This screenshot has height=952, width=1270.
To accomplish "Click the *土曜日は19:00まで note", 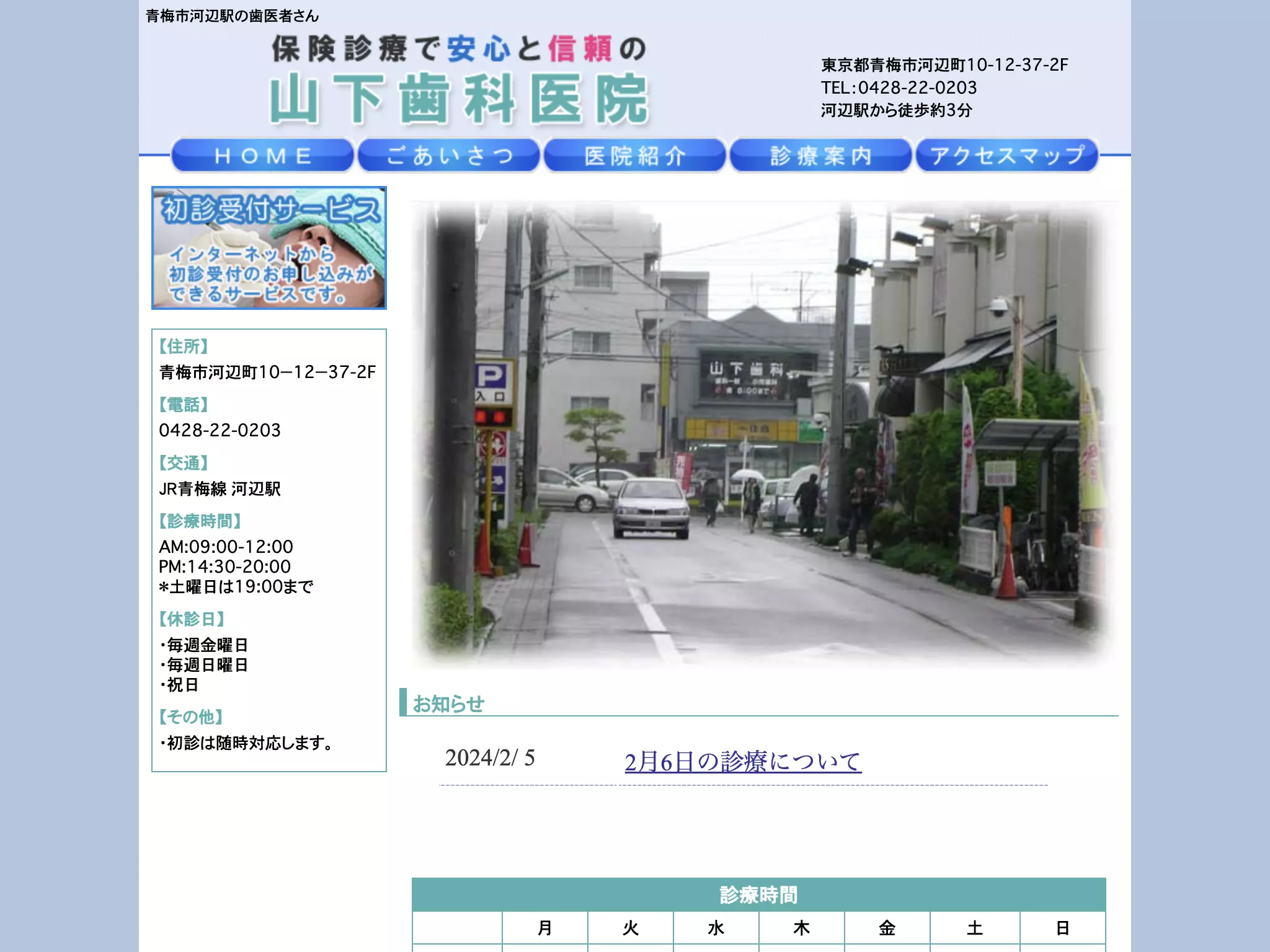I will 236,586.
